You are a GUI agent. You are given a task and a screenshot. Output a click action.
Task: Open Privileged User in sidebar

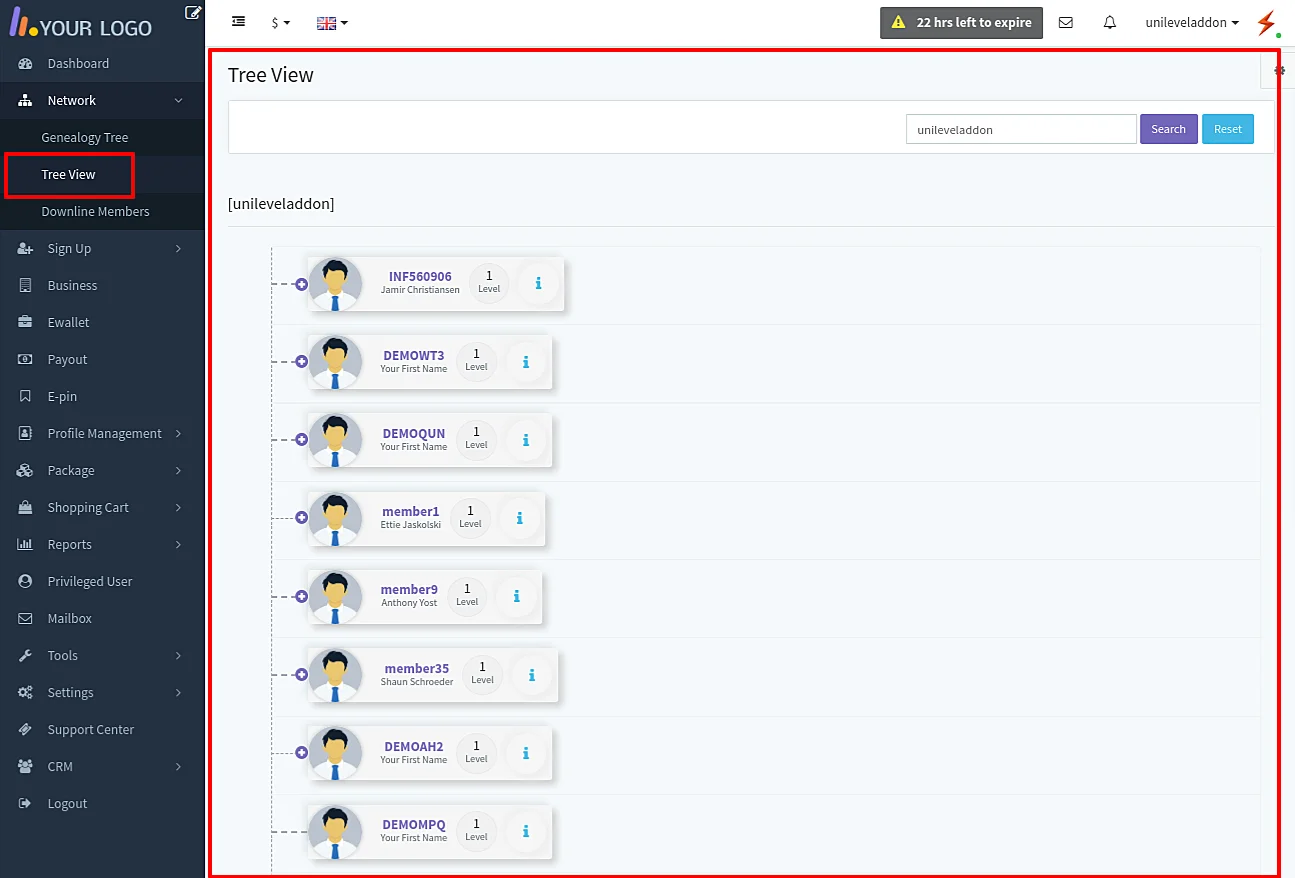[102, 581]
